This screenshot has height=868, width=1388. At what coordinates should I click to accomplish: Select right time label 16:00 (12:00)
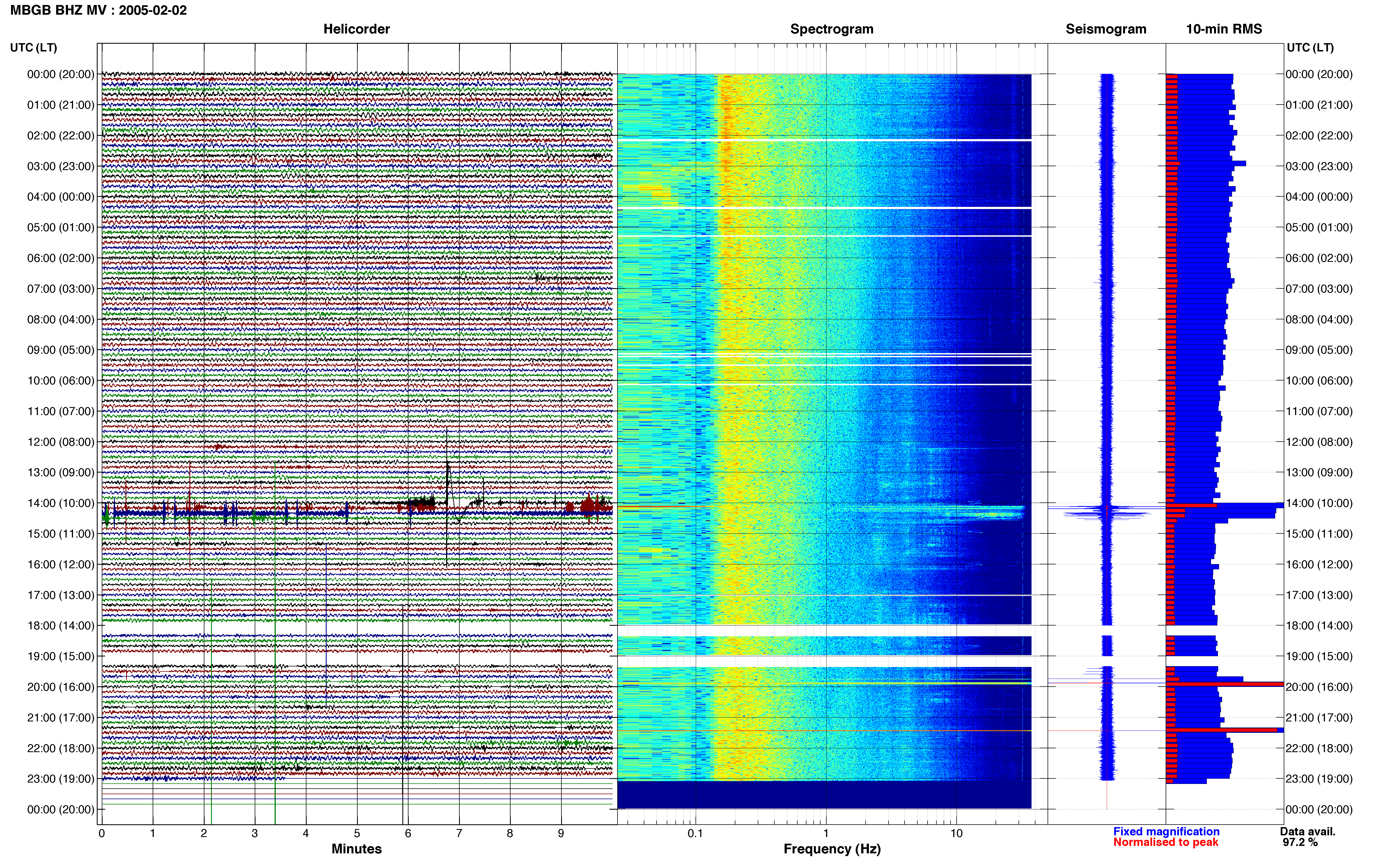tap(1319, 564)
